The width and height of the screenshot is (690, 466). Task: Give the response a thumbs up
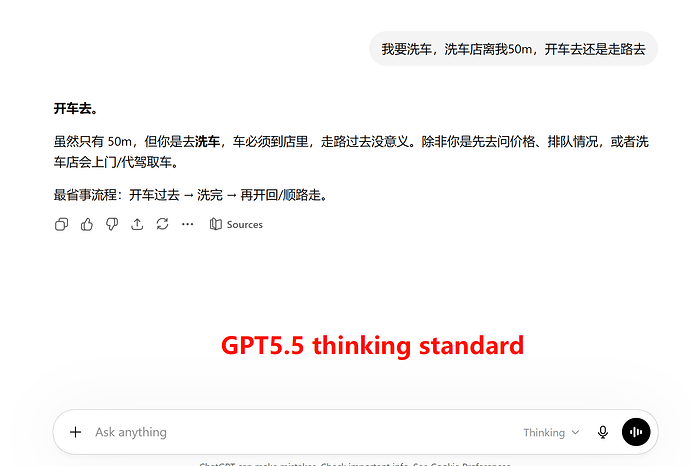click(87, 224)
